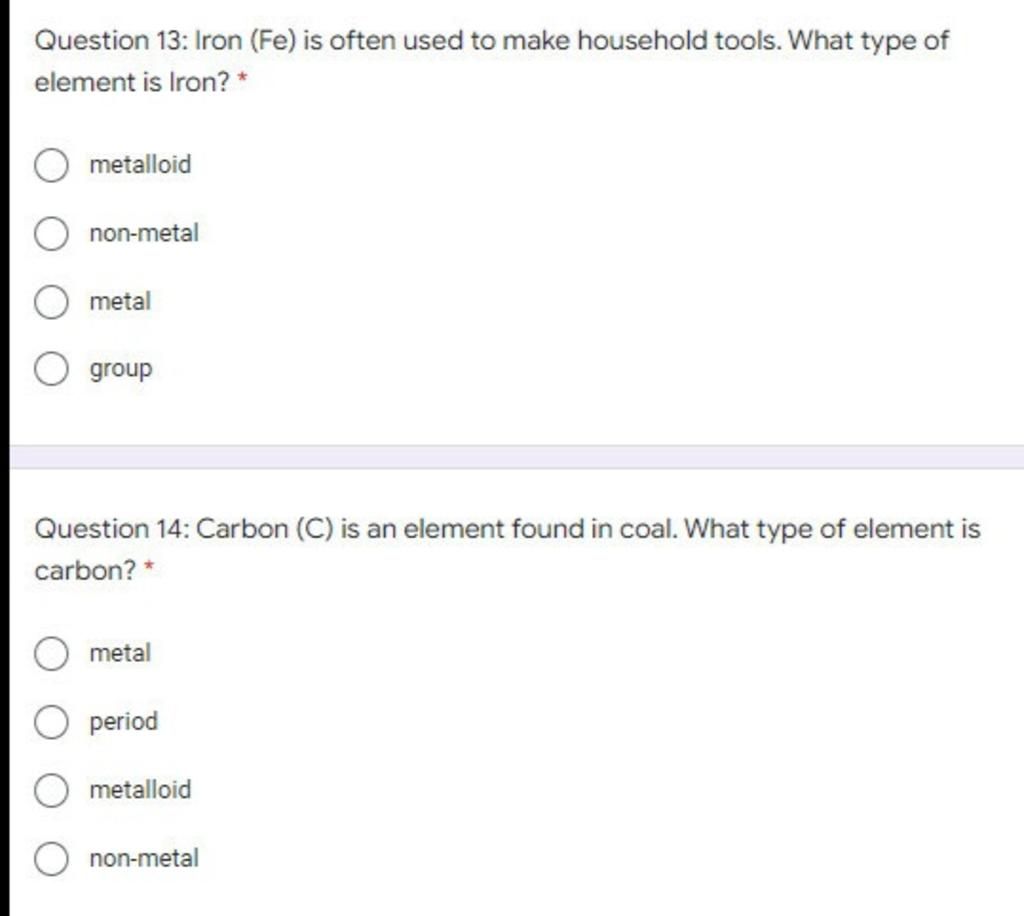Click the 'metal' label text for Carbon question
The height and width of the screenshot is (916, 1024).
[x=120, y=653]
